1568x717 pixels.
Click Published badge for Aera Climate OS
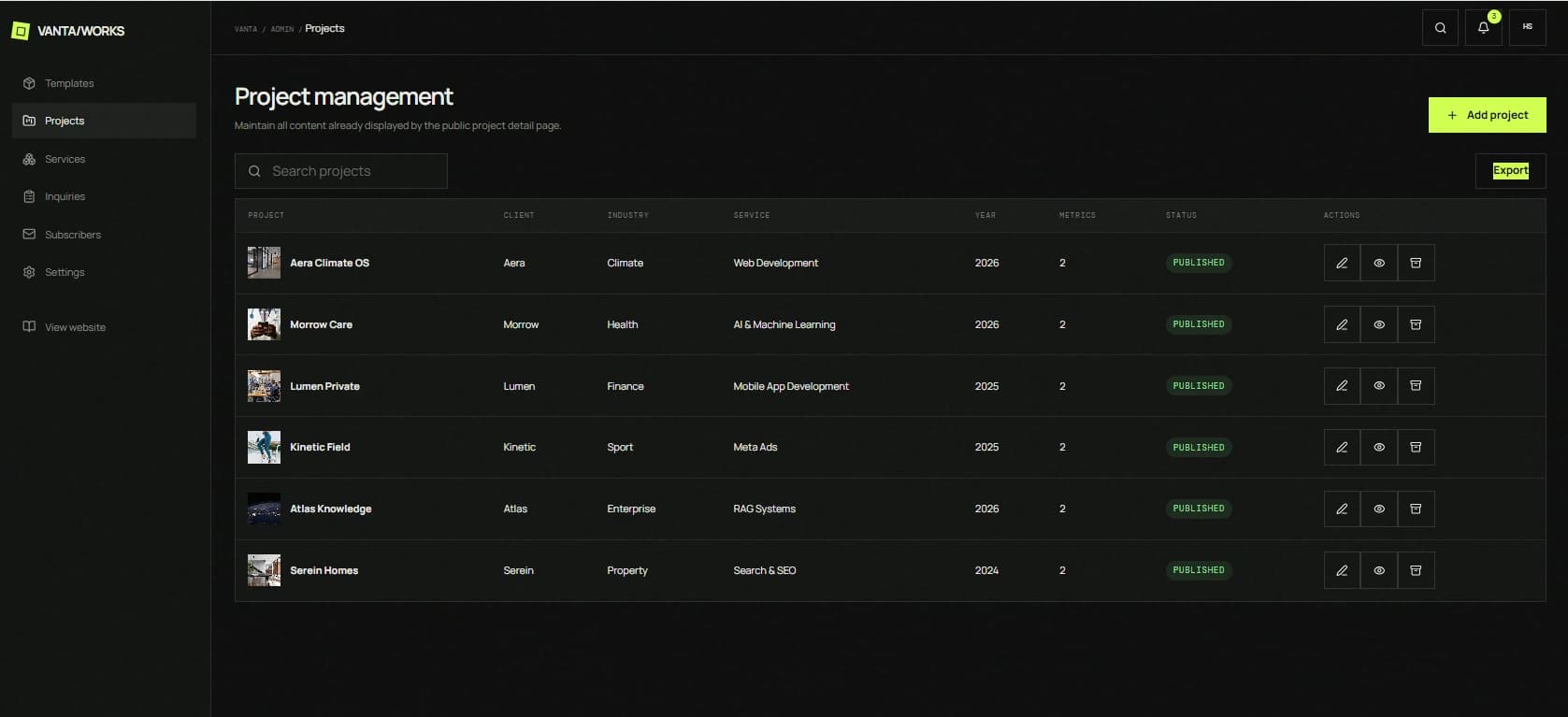click(1199, 263)
